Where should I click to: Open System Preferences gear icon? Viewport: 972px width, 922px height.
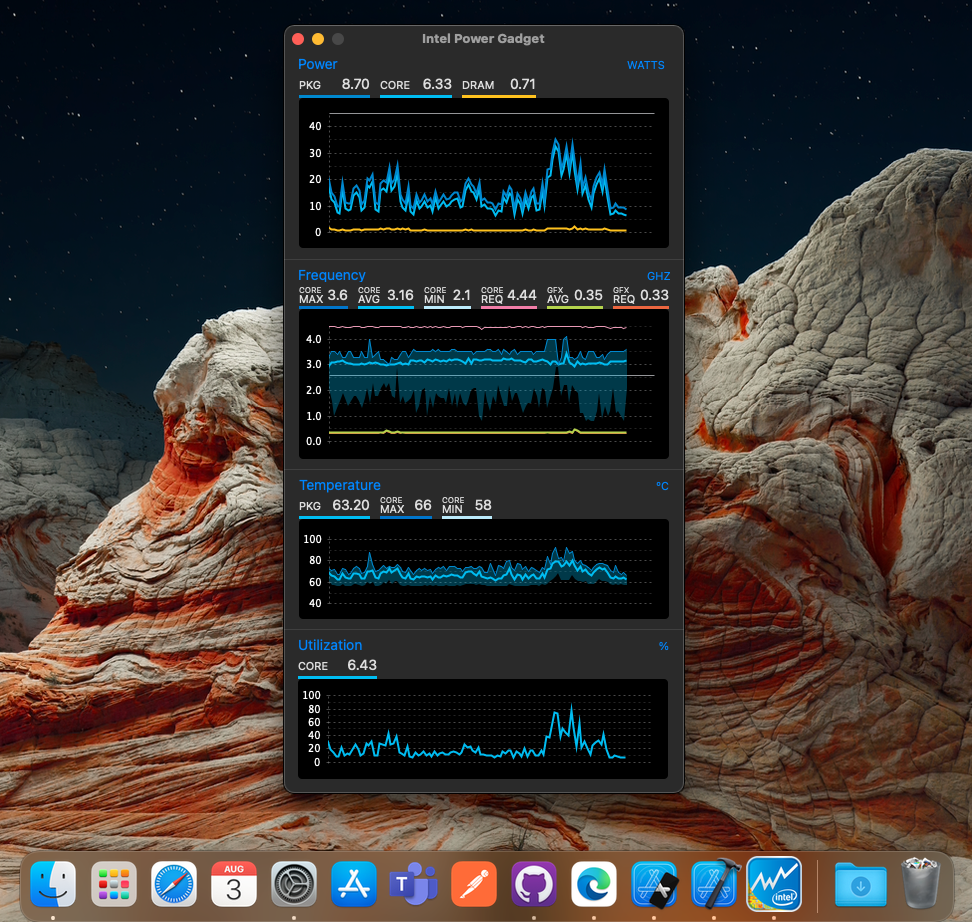(x=294, y=884)
